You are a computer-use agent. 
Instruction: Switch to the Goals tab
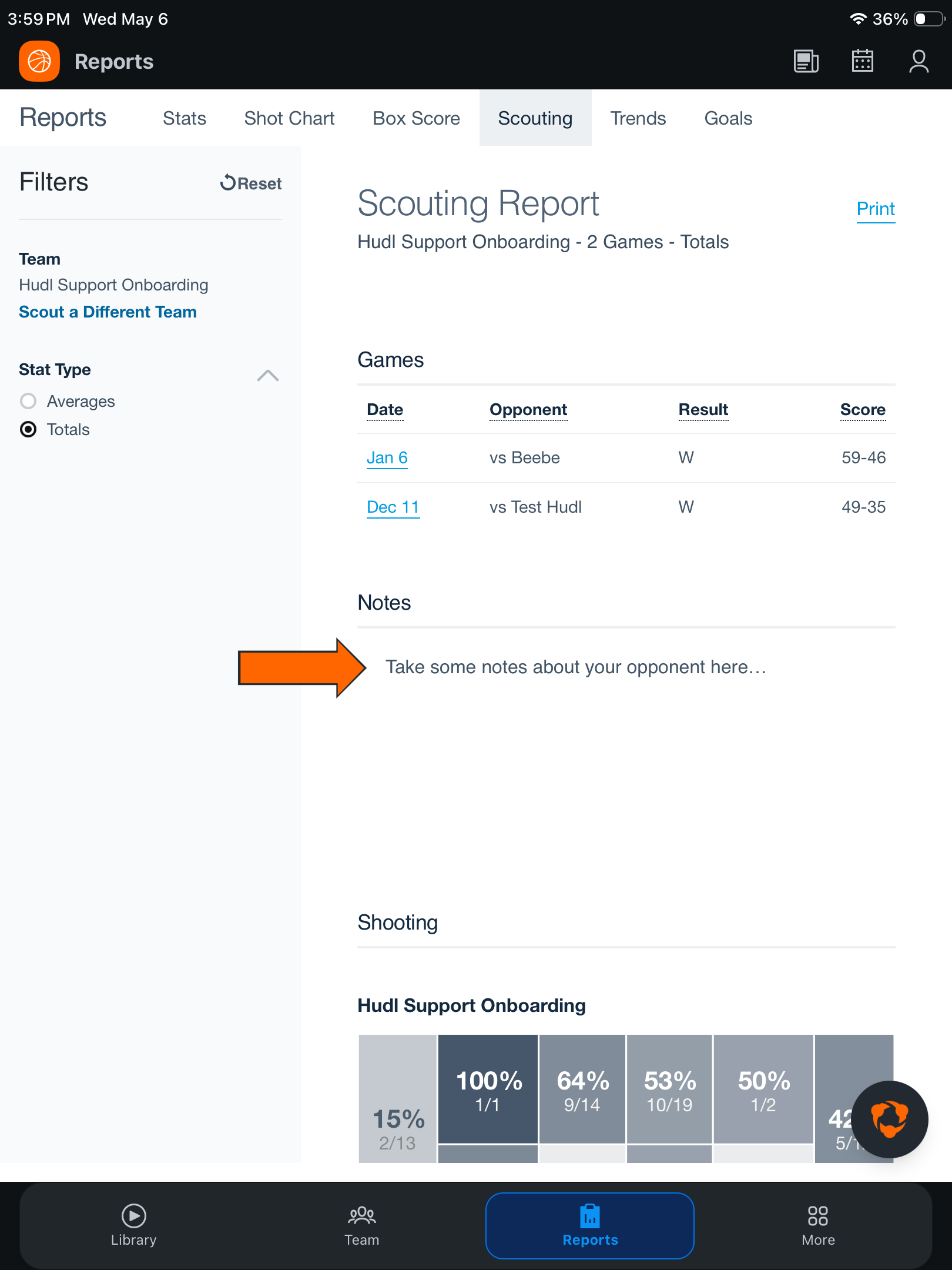(728, 118)
